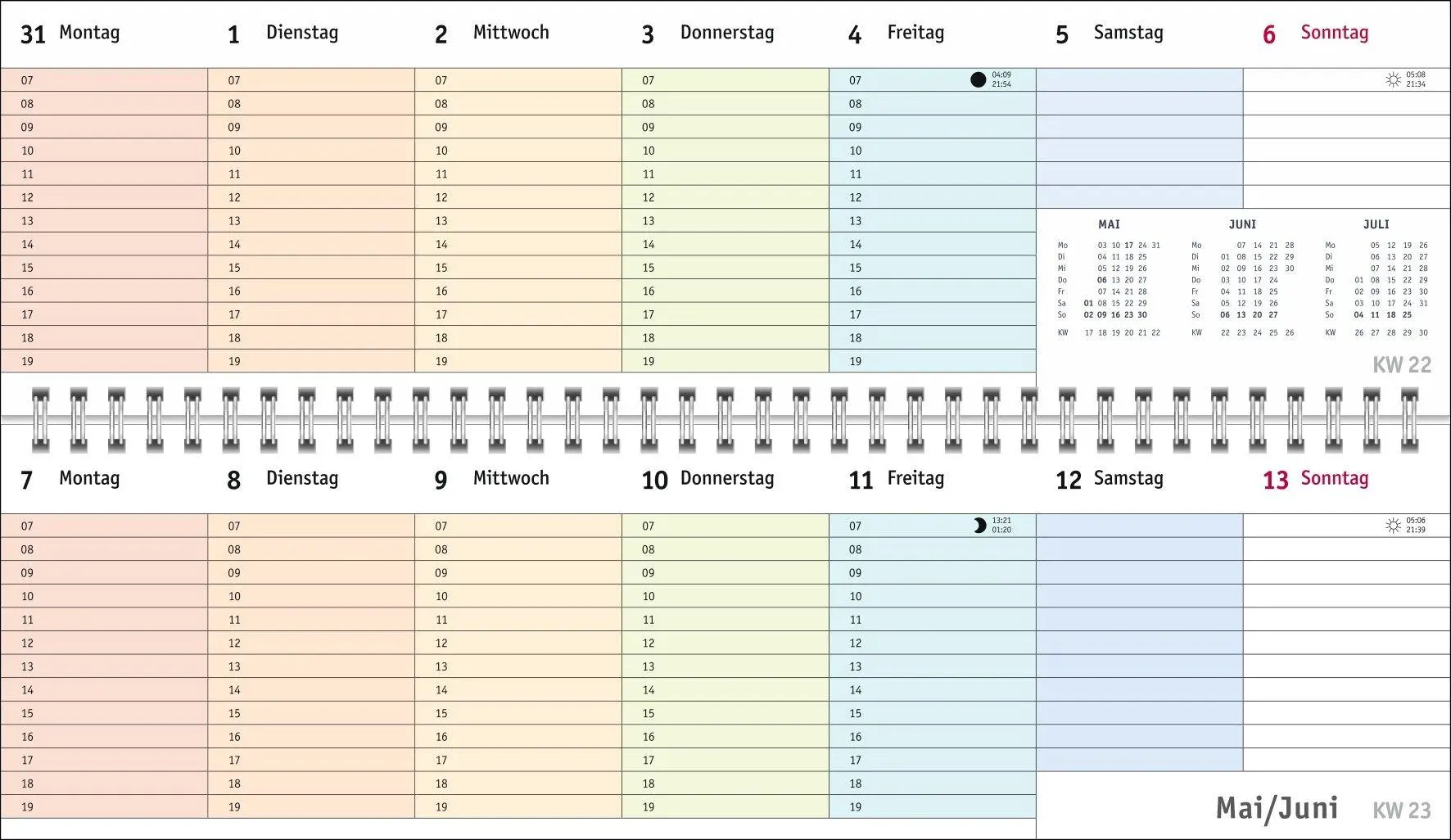
Task: Select the 07 slot on Mittwoch 2
Action: coord(518,80)
